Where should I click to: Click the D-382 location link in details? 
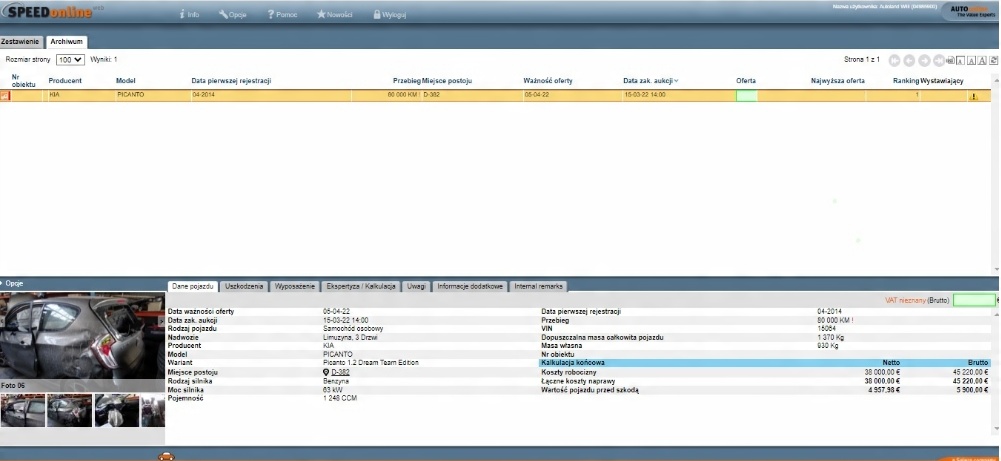point(340,372)
